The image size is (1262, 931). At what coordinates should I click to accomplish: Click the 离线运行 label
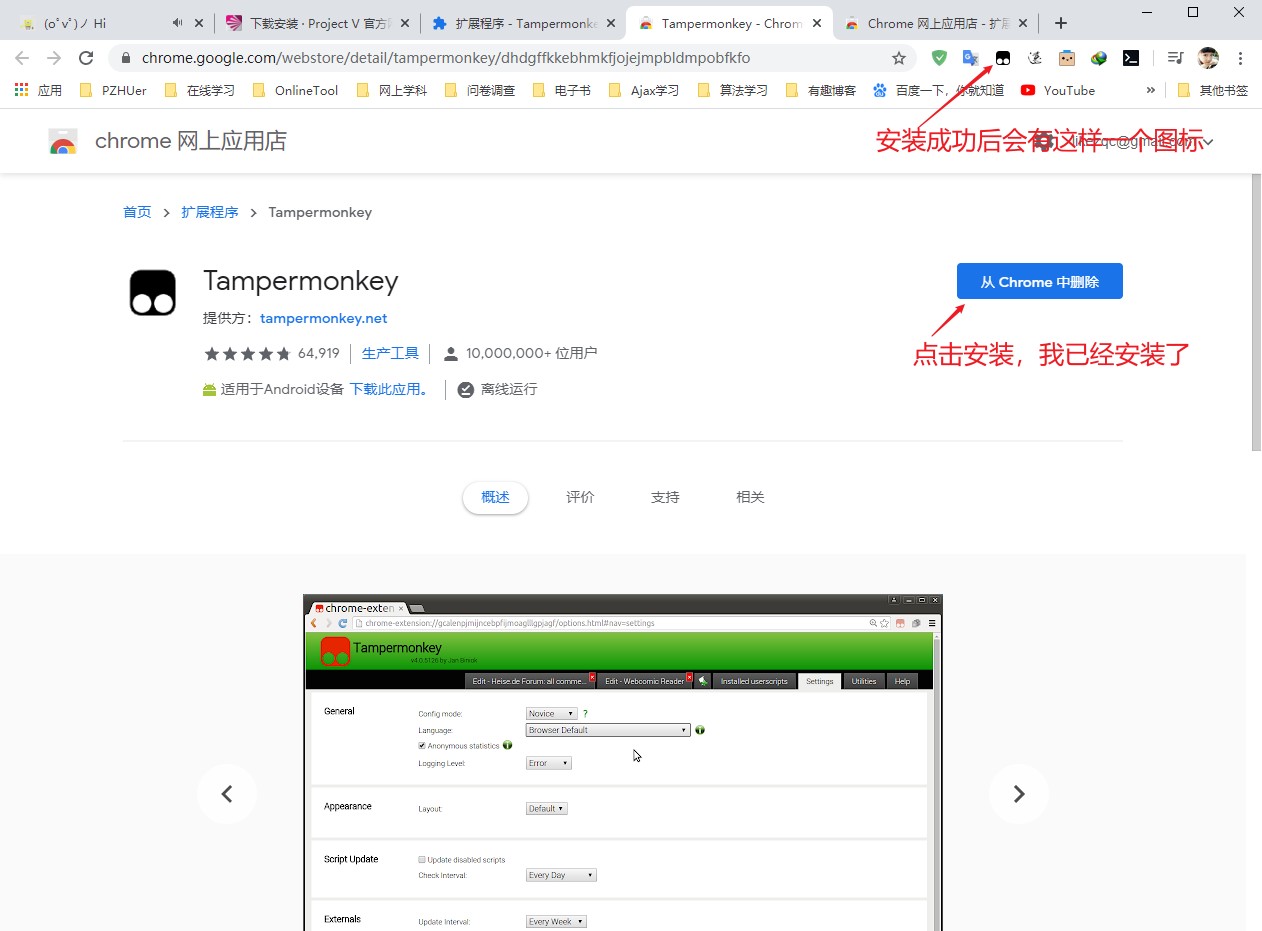click(509, 389)
